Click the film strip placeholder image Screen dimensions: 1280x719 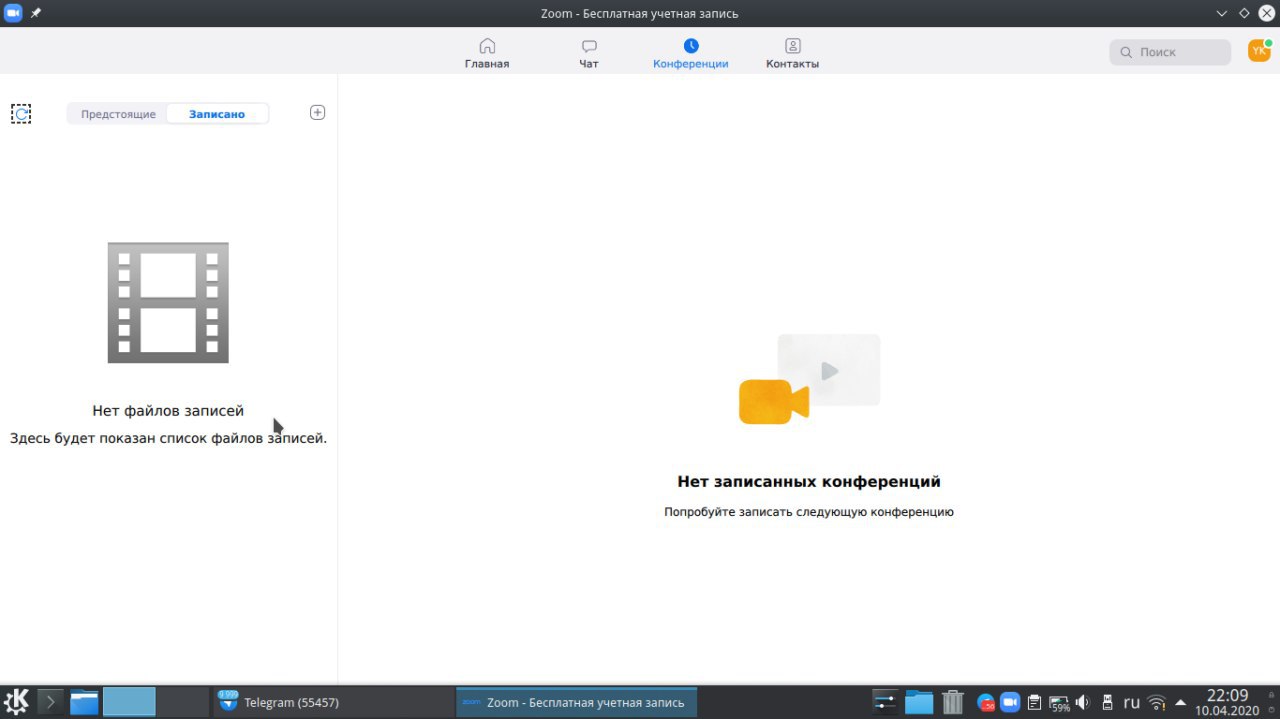[x=168, y=303]
